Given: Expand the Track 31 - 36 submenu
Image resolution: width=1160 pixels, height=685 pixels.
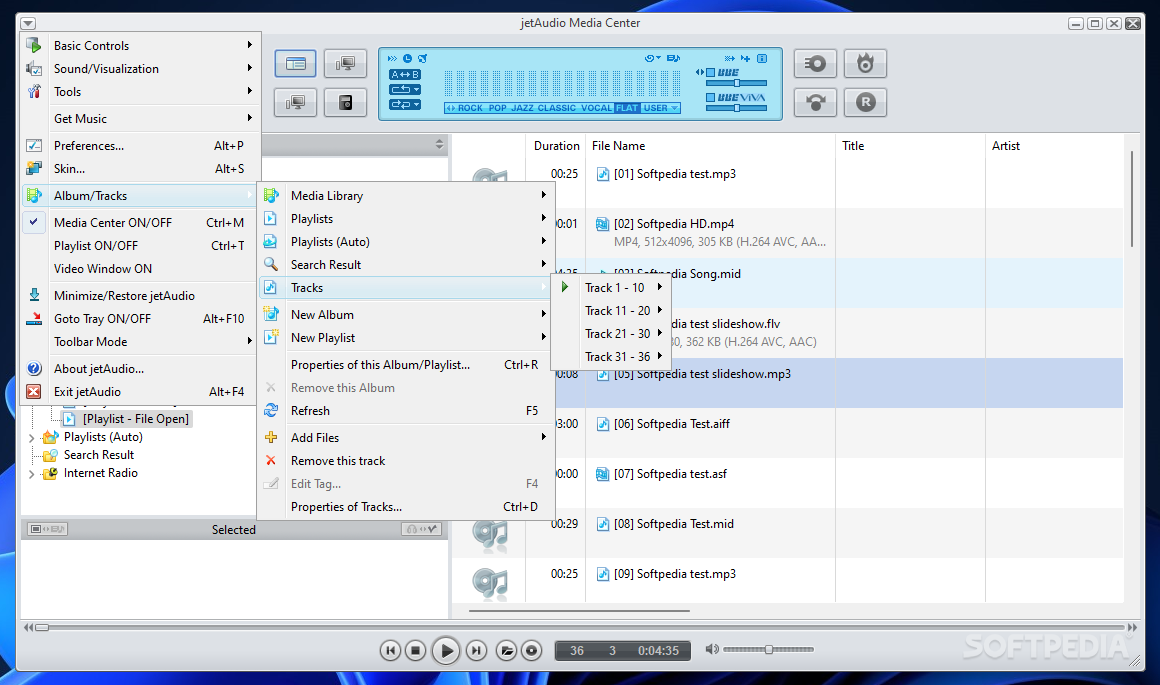Looking at the screenshot, I should pos(613,357).
